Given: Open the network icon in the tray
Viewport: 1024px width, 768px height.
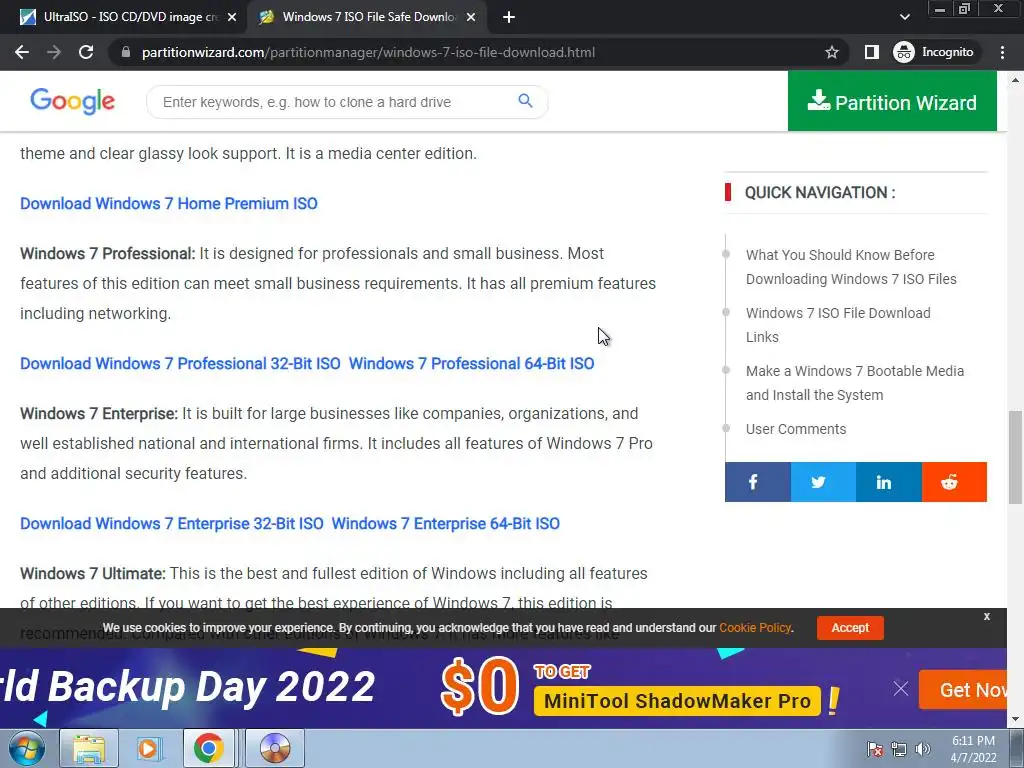Looking at the screenshot, I should pos(899,749).
